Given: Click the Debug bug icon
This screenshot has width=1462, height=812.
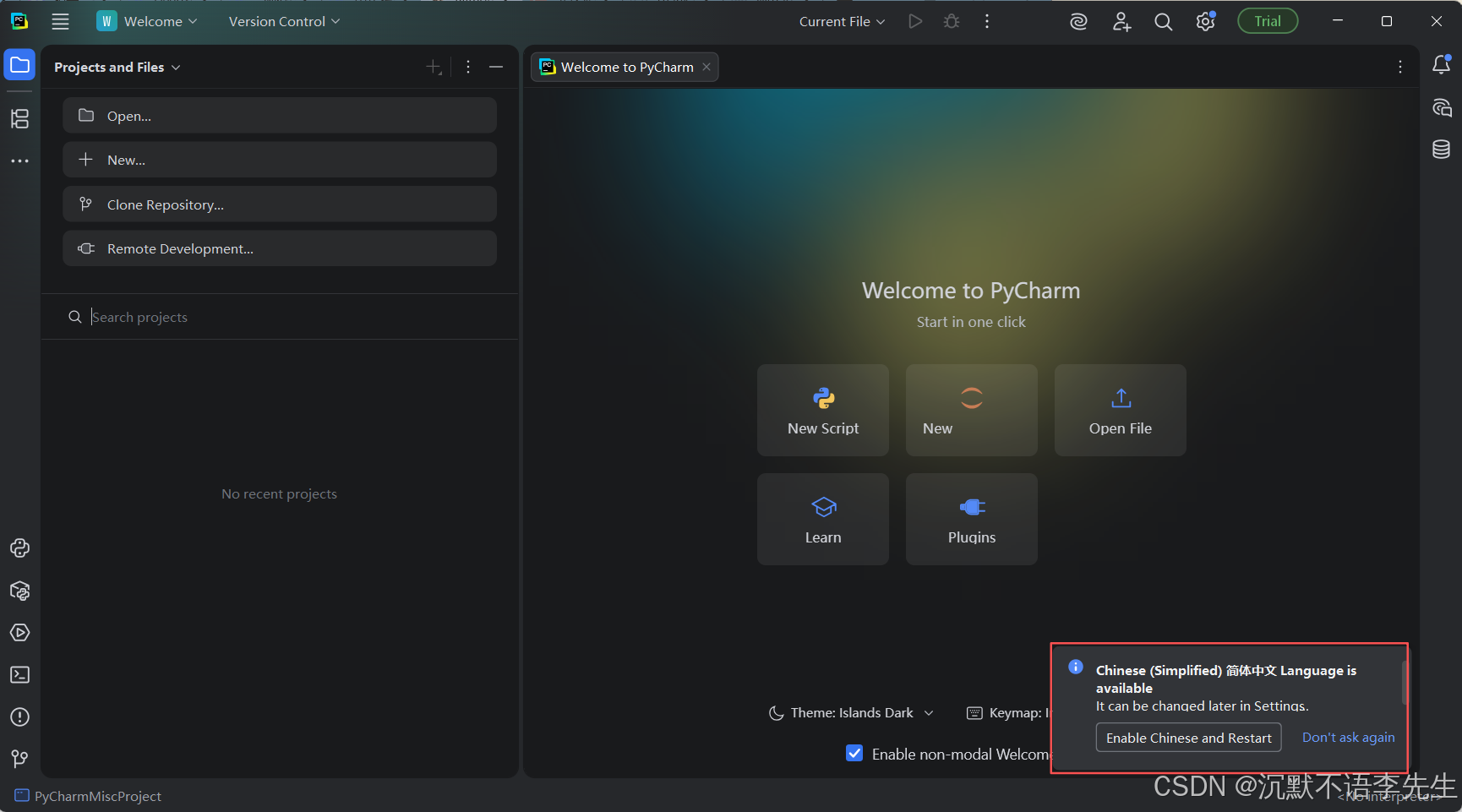Looking at the screenshot, I should pos(952,21).
